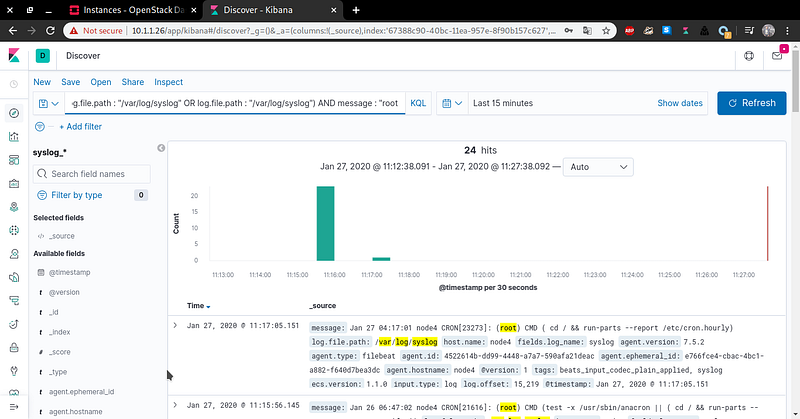Select _index field in Available fields
Screen dimensions: 800x419
pyautogui.click(x=60, y=332)
